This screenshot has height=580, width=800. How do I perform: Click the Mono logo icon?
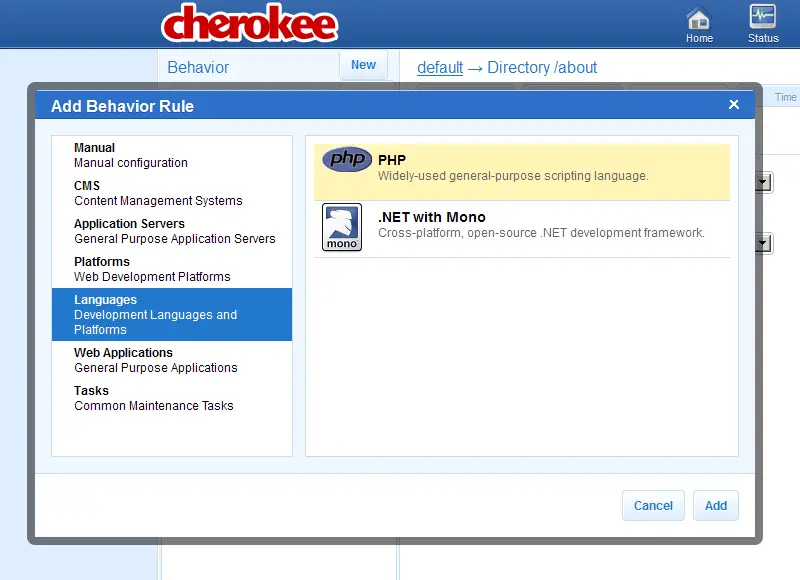pyautogui.click(x=342, y=227)
